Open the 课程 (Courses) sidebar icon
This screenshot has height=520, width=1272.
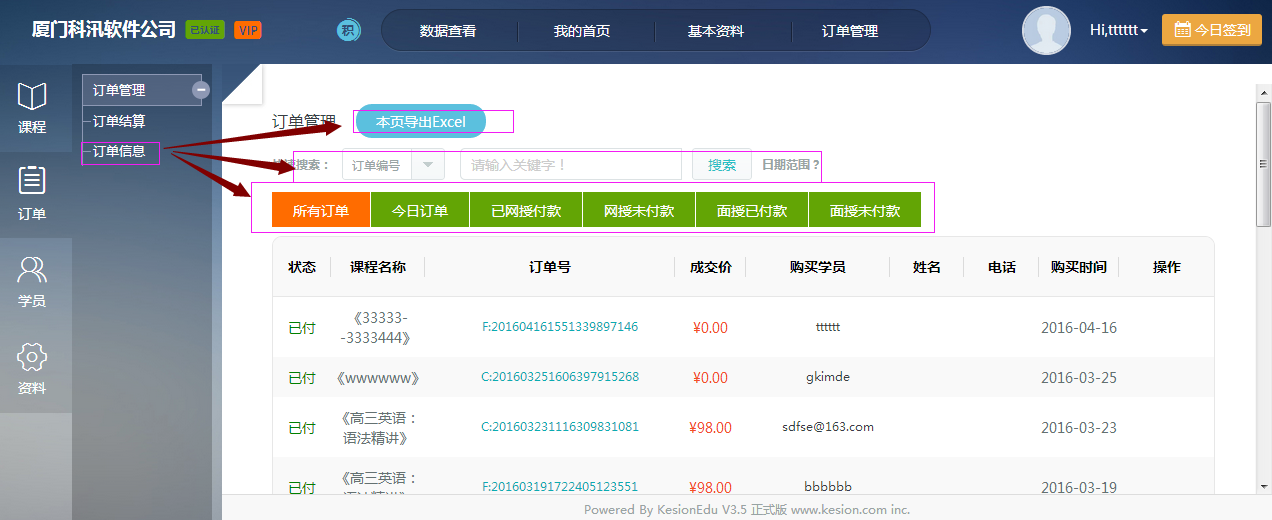[x=32, y=108]
